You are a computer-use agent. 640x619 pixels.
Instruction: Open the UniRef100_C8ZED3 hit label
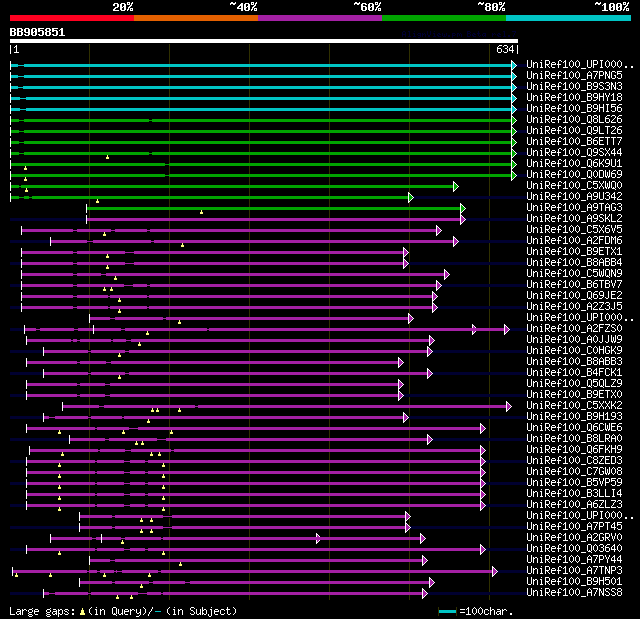click(x=574, y=461)
